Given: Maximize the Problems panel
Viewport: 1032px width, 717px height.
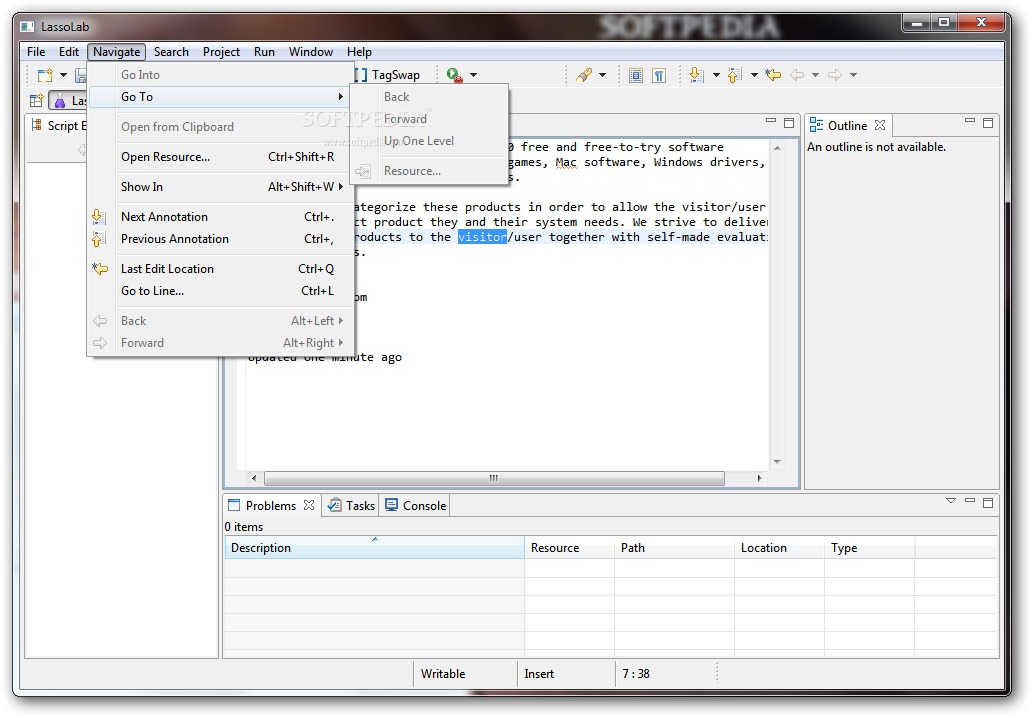Looking at the screenshot, I should pos(988,503).
